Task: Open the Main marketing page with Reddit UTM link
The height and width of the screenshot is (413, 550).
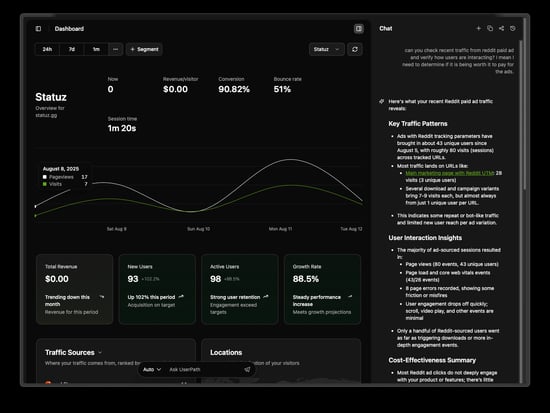Action: click(450, 173)
